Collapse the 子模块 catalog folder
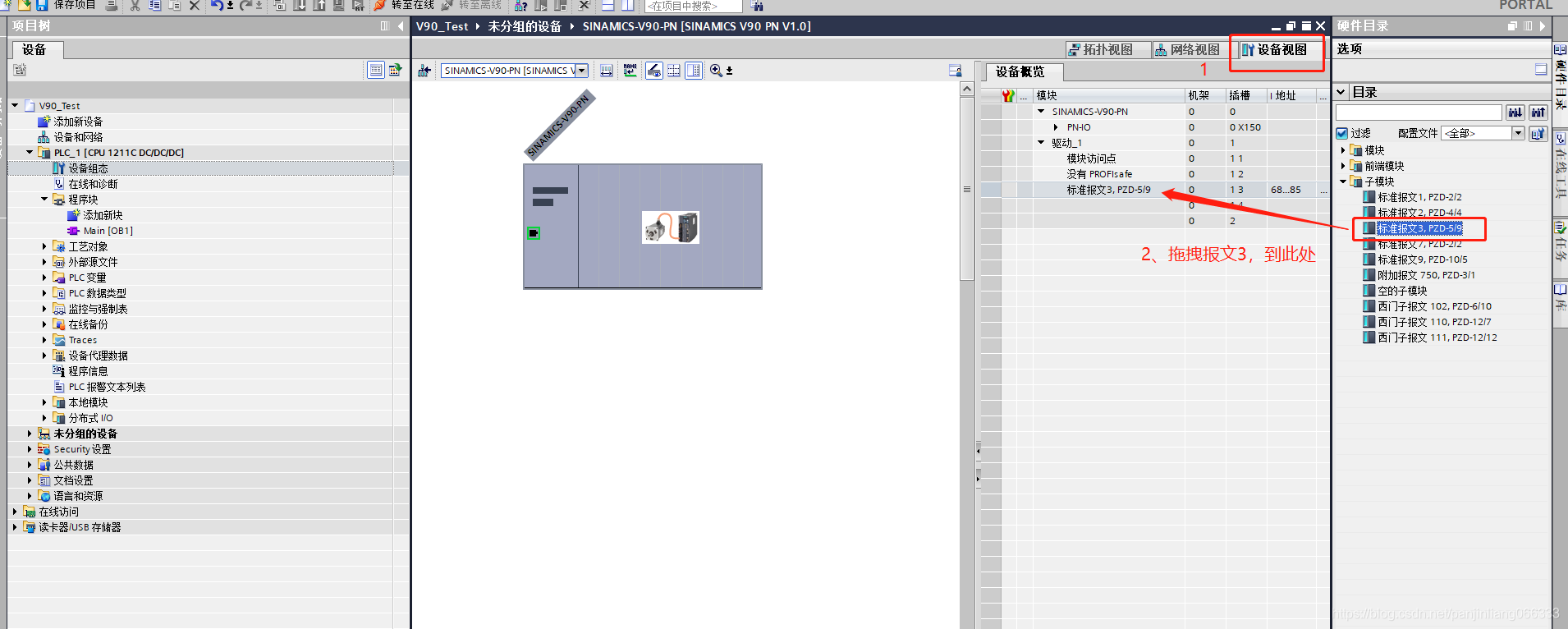 click(1343, 181)
